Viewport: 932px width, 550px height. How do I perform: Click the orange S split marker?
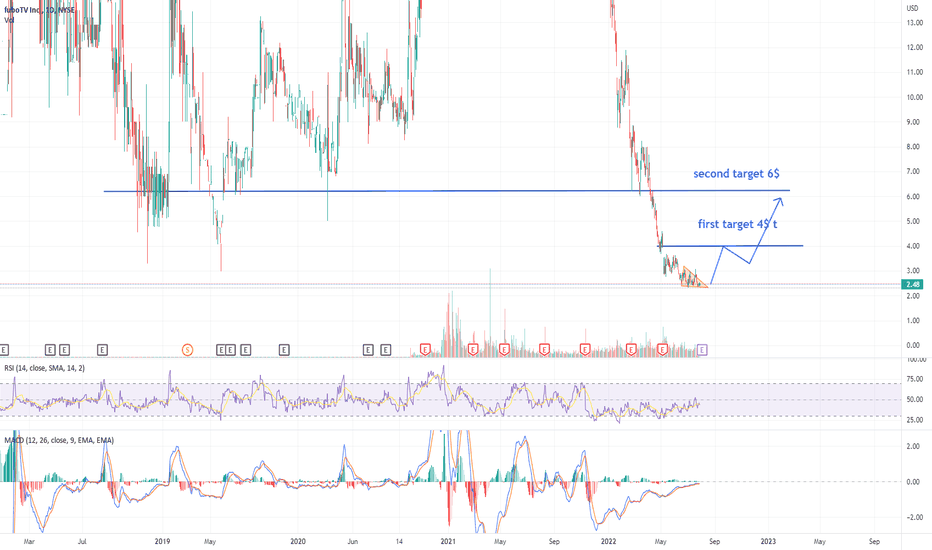(187, 350)
